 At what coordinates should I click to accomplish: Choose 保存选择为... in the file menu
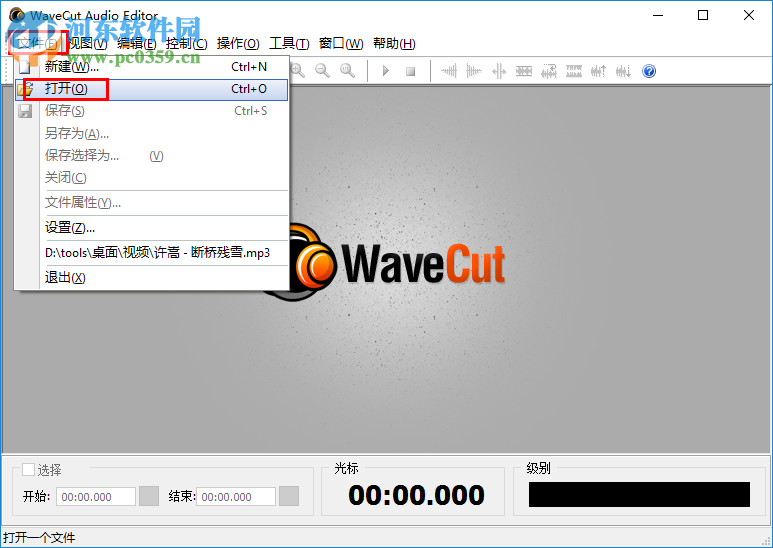pos(151,156)
